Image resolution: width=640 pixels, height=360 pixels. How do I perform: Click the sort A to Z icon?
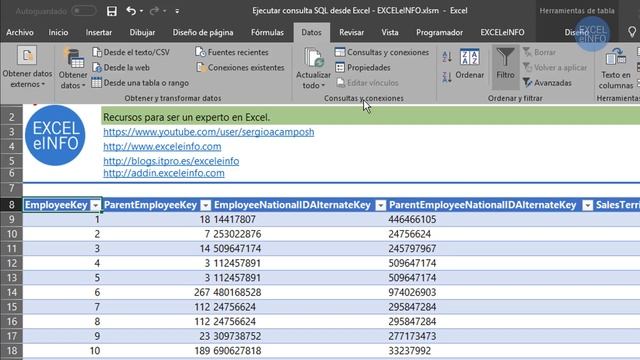[447, 57]
